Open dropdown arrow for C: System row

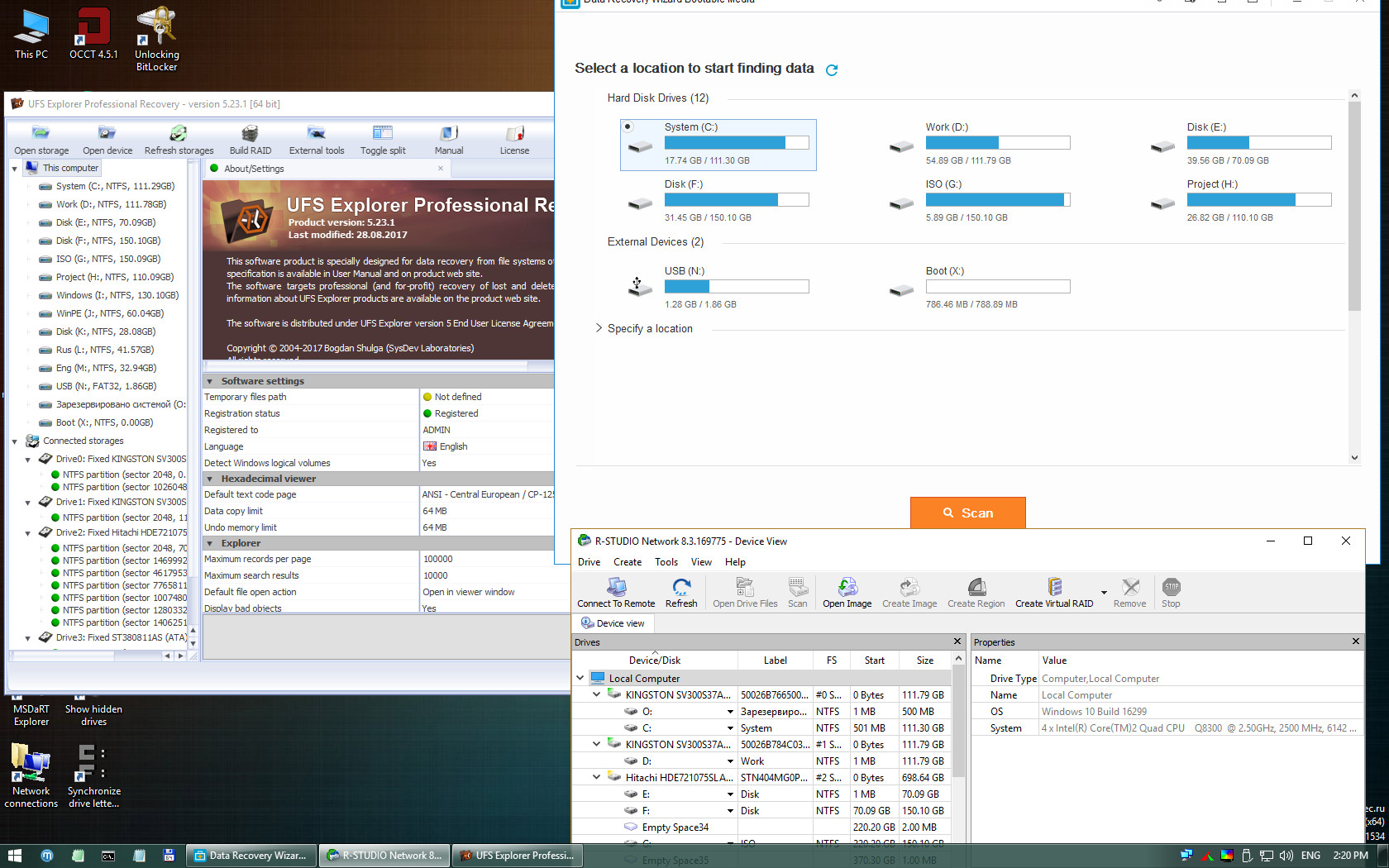[730, 728]
